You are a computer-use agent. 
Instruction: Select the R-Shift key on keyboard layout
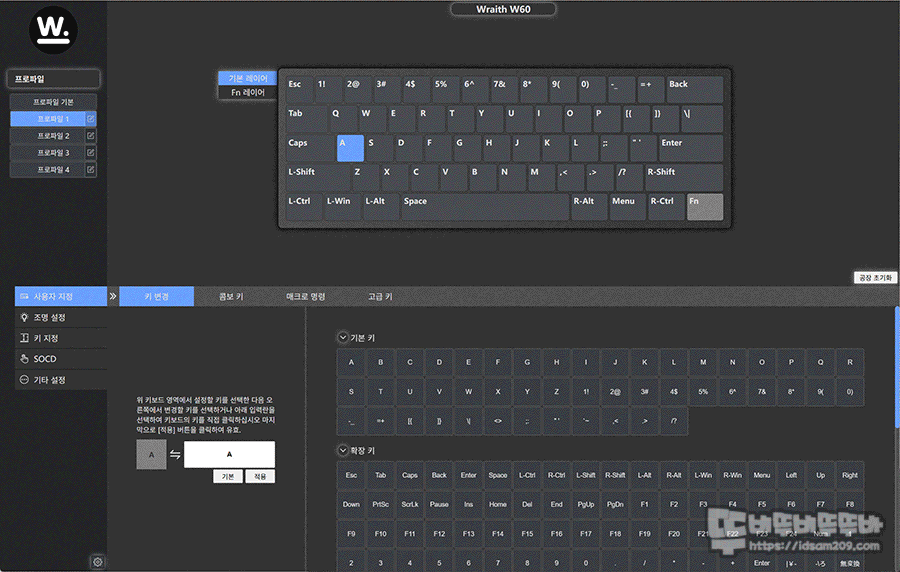(684, 177)
